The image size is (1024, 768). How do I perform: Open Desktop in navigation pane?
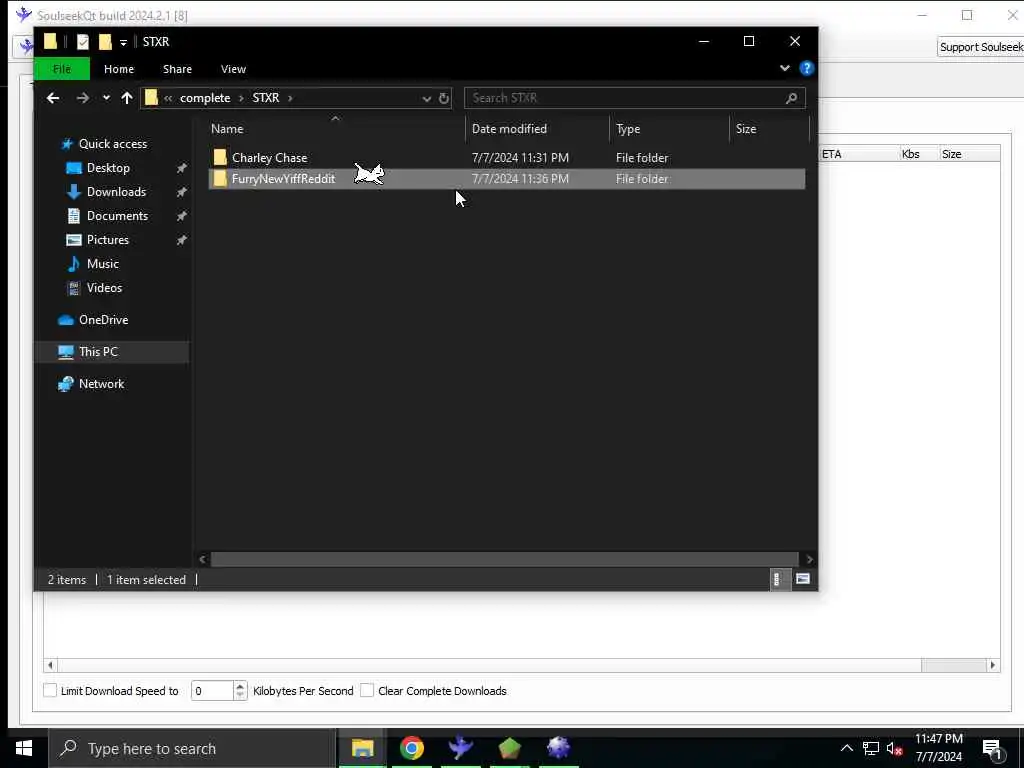(108, 168)
